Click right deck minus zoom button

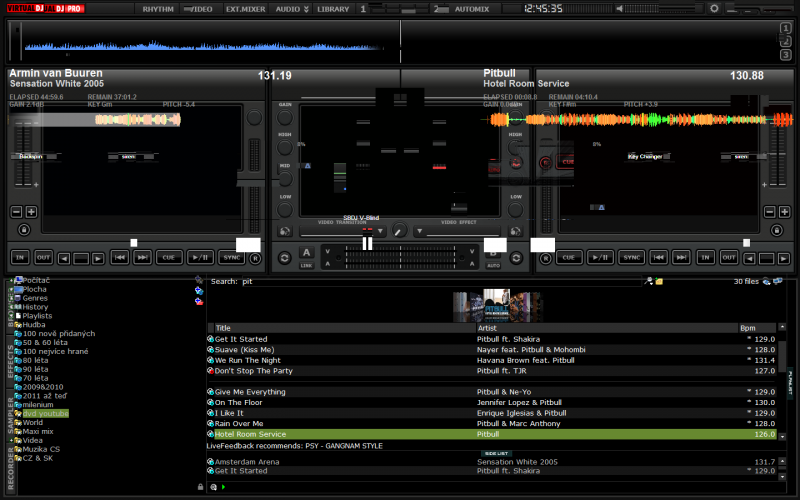(769, 212)
